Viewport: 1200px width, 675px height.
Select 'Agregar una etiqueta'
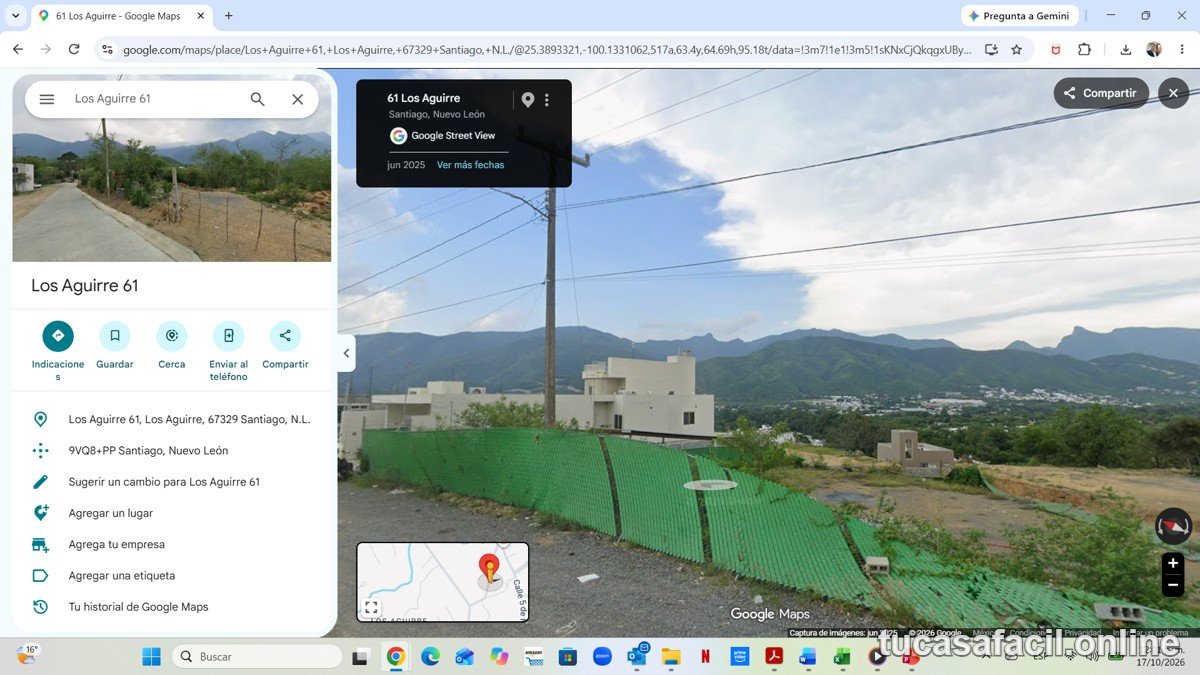(172, 576)
